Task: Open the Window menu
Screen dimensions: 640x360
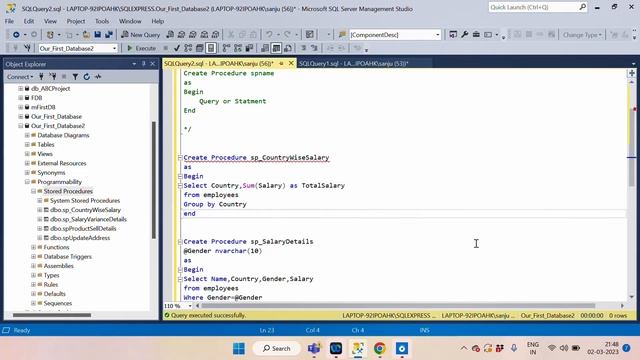Action: (130, 21)
